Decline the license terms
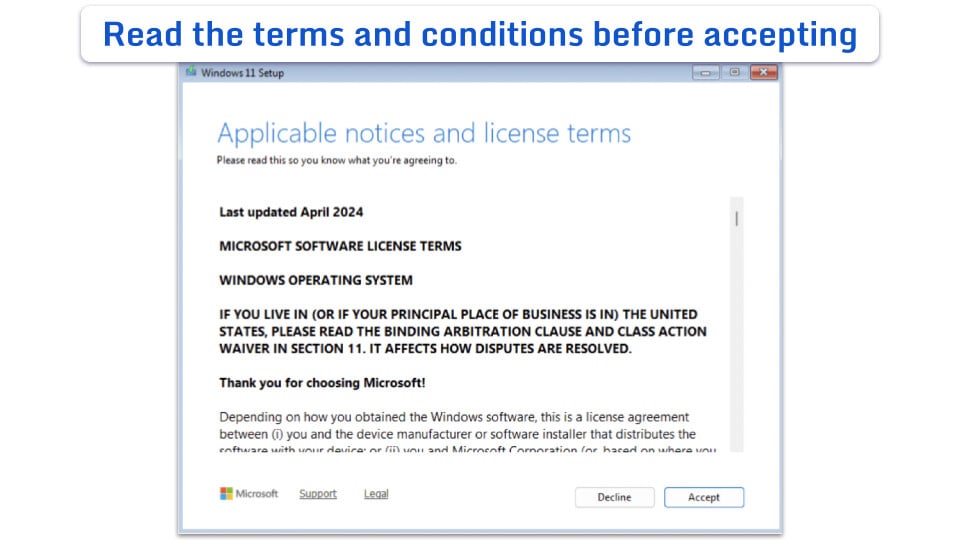Image resolution: width=960 pixels, height=540 pixels. point(614,497)
